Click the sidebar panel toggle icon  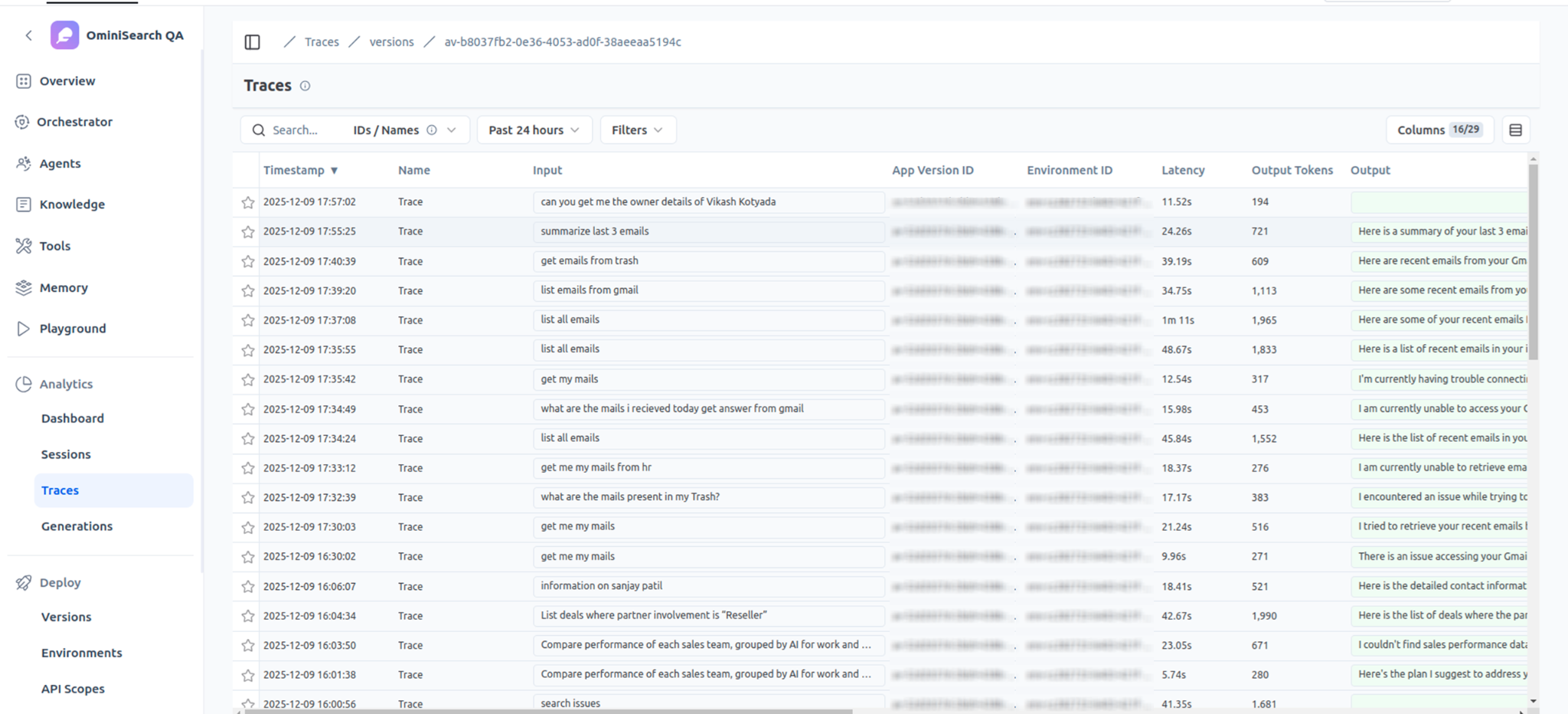[252, 42]
